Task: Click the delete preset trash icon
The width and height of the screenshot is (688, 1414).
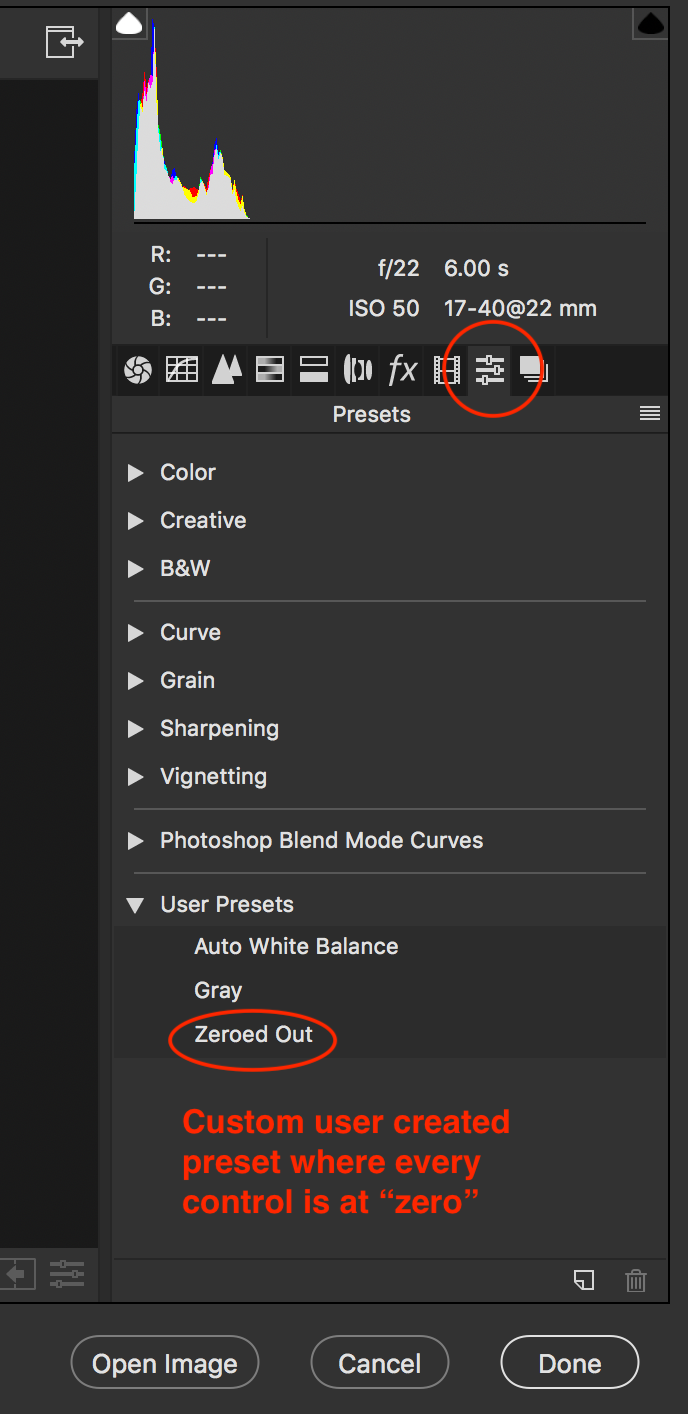Action: (636, 1280)
